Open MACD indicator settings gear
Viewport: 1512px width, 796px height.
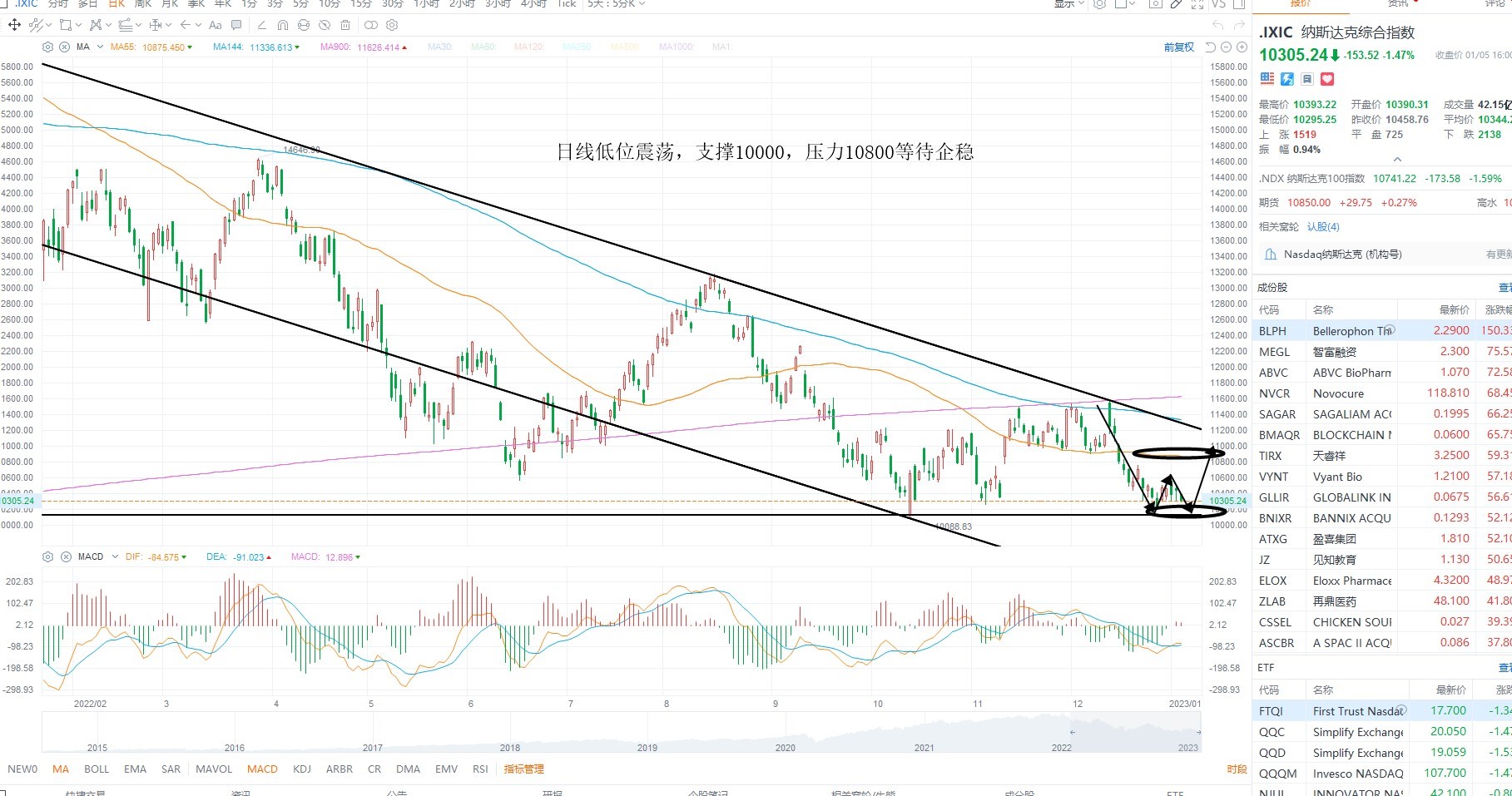pos(47,556)
